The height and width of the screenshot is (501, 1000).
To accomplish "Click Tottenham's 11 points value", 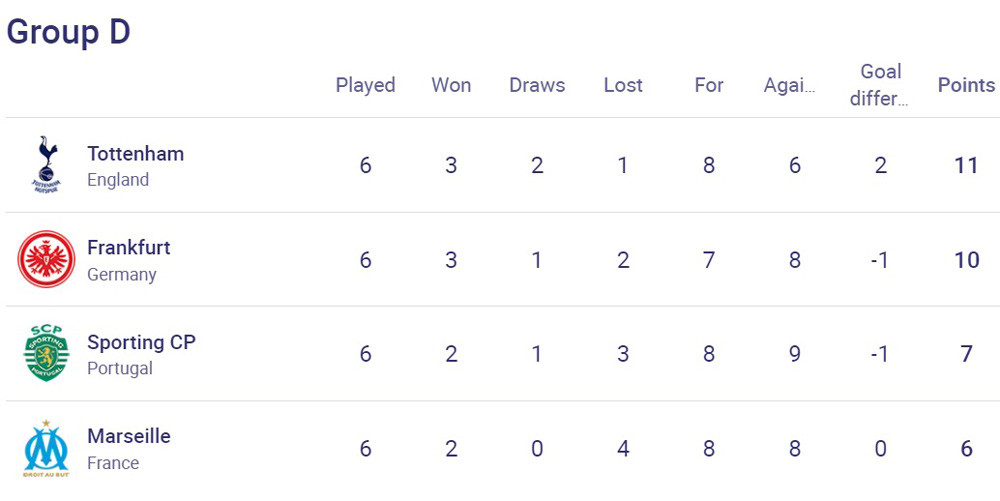I will pos(966,165).
